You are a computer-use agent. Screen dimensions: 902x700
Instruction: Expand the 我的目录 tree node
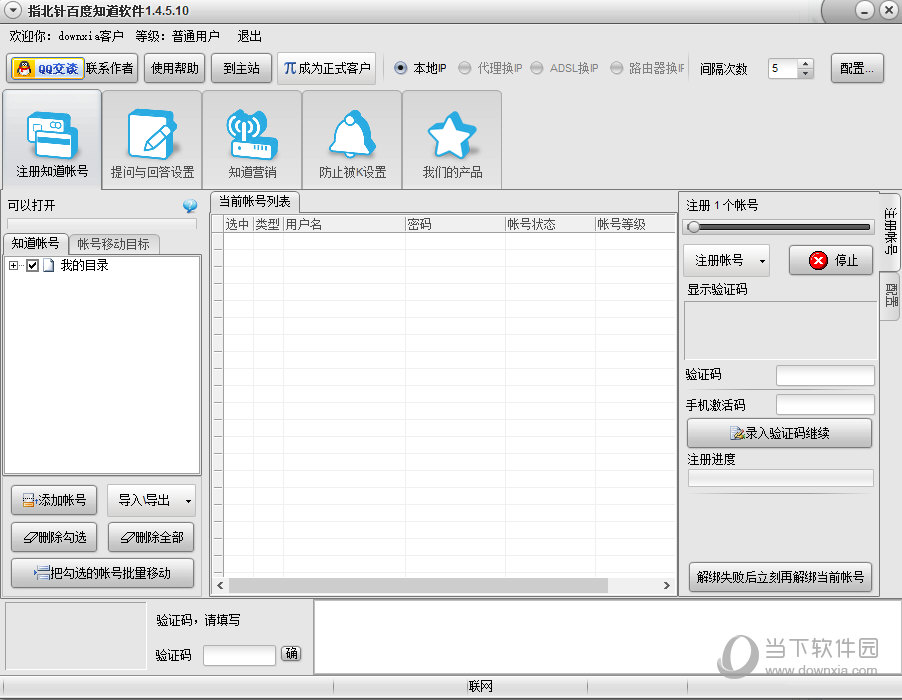point(13,265)
